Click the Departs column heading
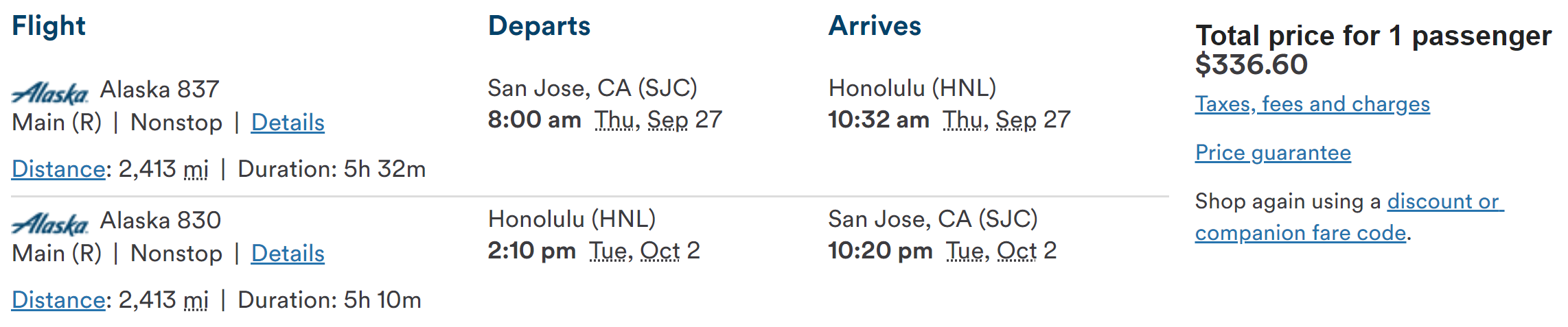This screenshot has height=327, width=1568. [x=539, y=26]
